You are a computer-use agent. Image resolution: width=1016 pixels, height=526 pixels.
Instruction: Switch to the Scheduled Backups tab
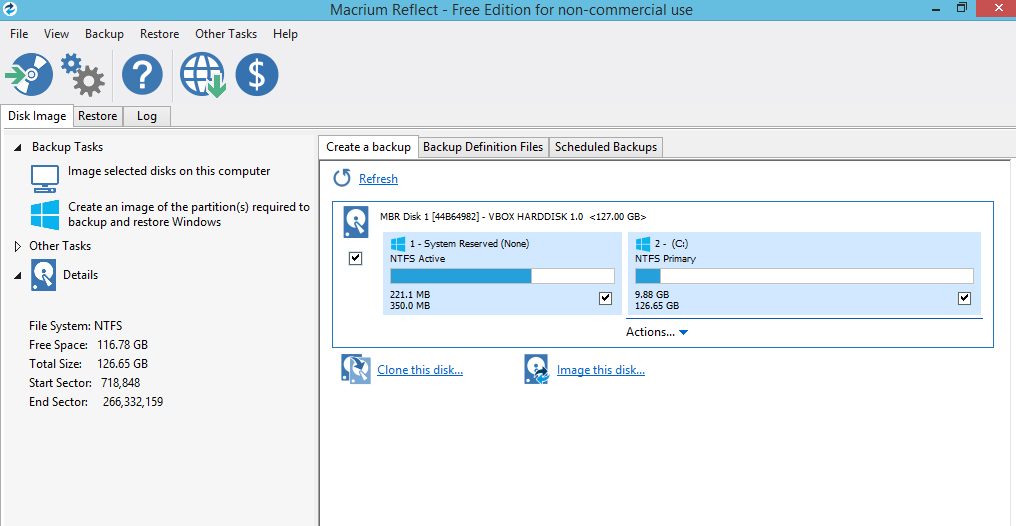(x=605, y=147)
